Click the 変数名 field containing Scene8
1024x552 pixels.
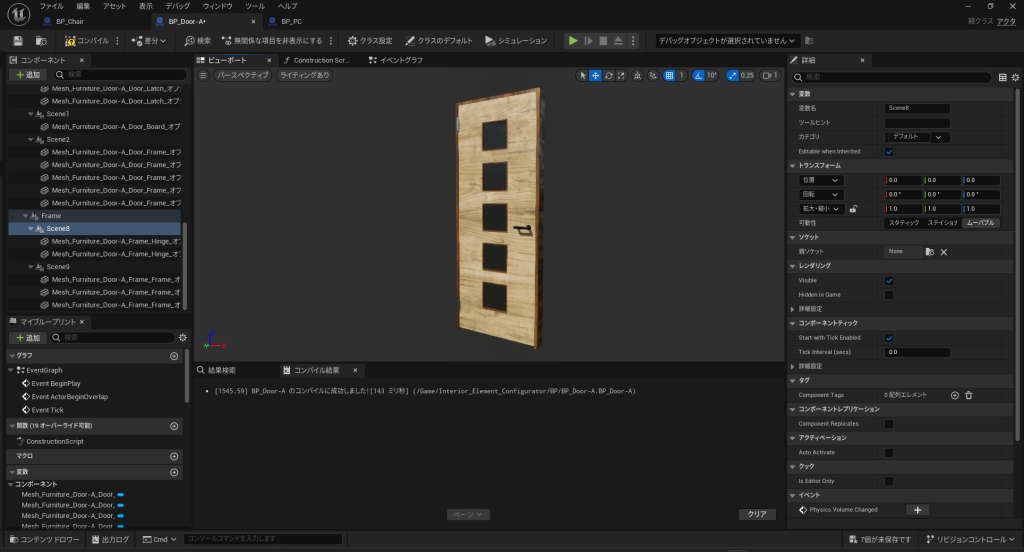(x=917, y=108)
